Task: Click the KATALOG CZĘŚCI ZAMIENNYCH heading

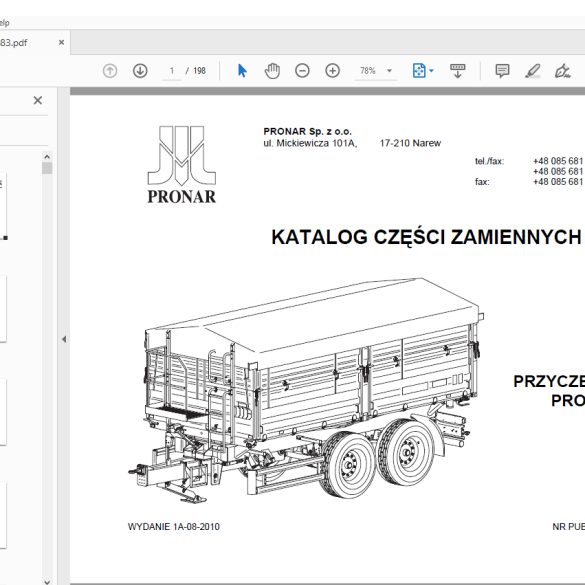Action: click(x=426, y=237)
